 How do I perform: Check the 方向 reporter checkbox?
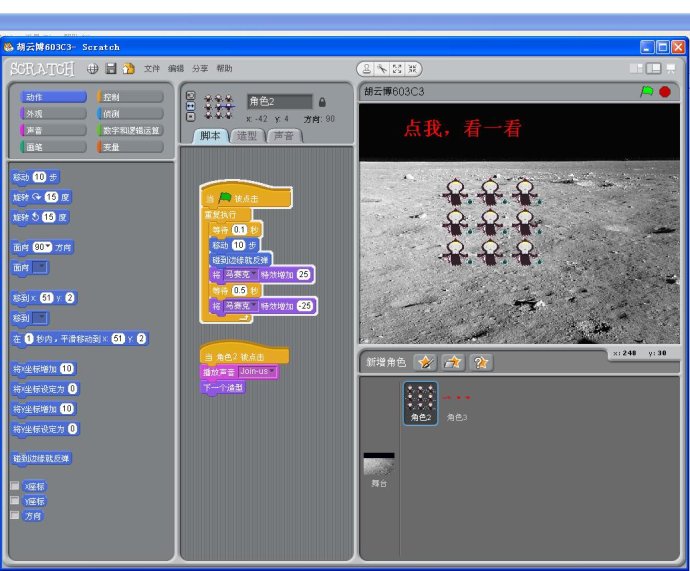click(15, 515)
